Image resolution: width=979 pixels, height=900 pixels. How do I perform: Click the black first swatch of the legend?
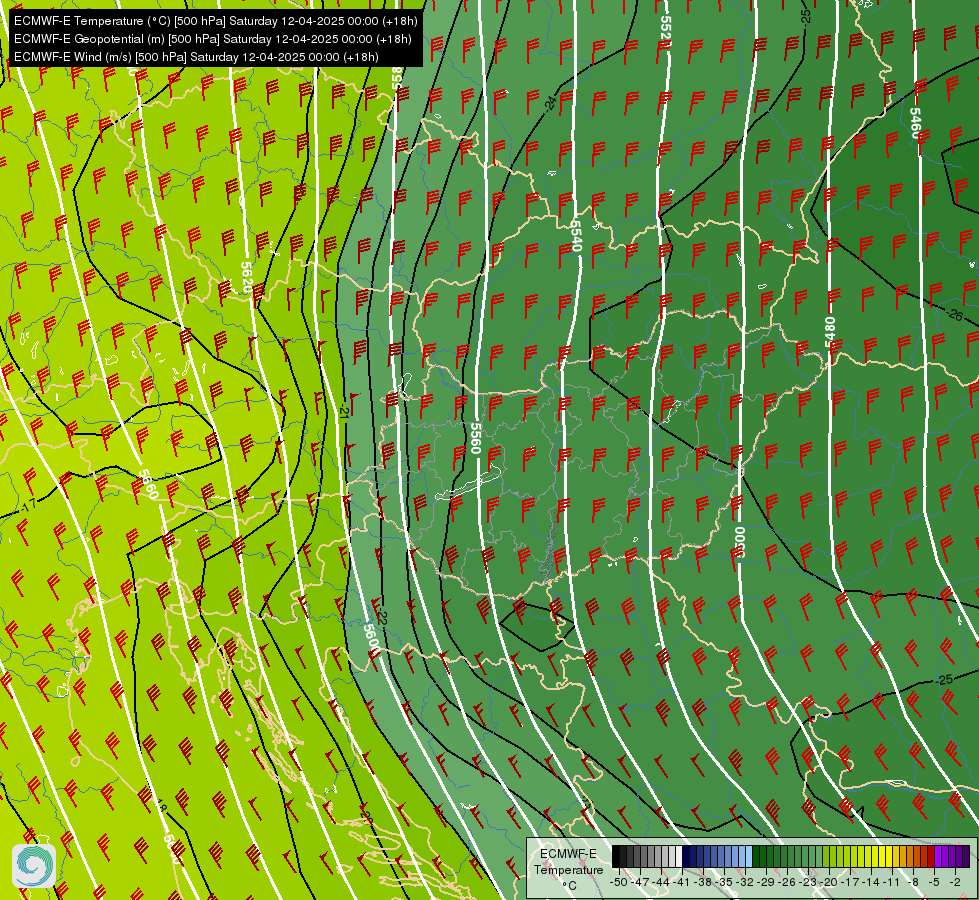click(x=616, y=856)
